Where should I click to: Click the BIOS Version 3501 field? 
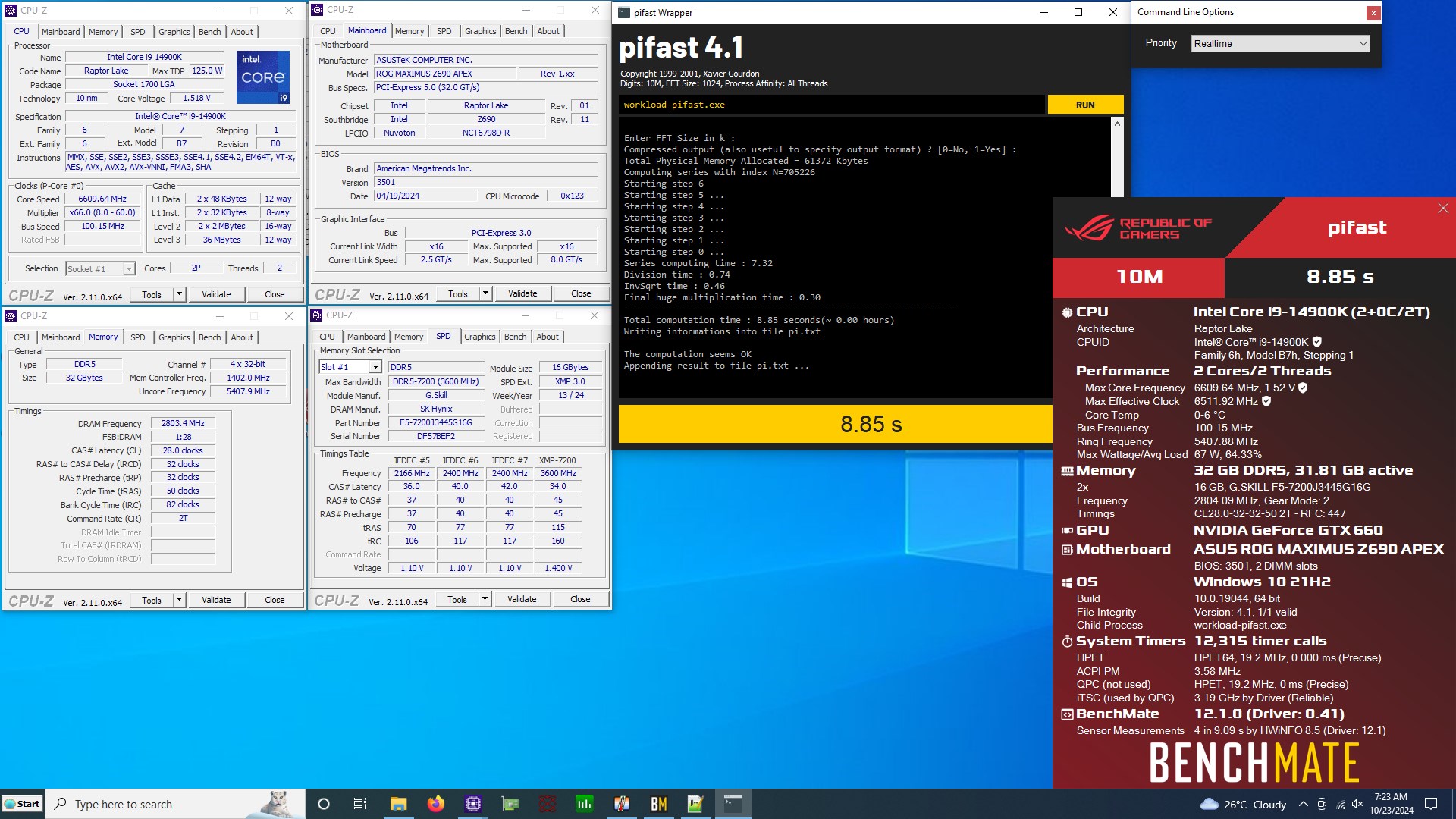[x=486, y=182]
